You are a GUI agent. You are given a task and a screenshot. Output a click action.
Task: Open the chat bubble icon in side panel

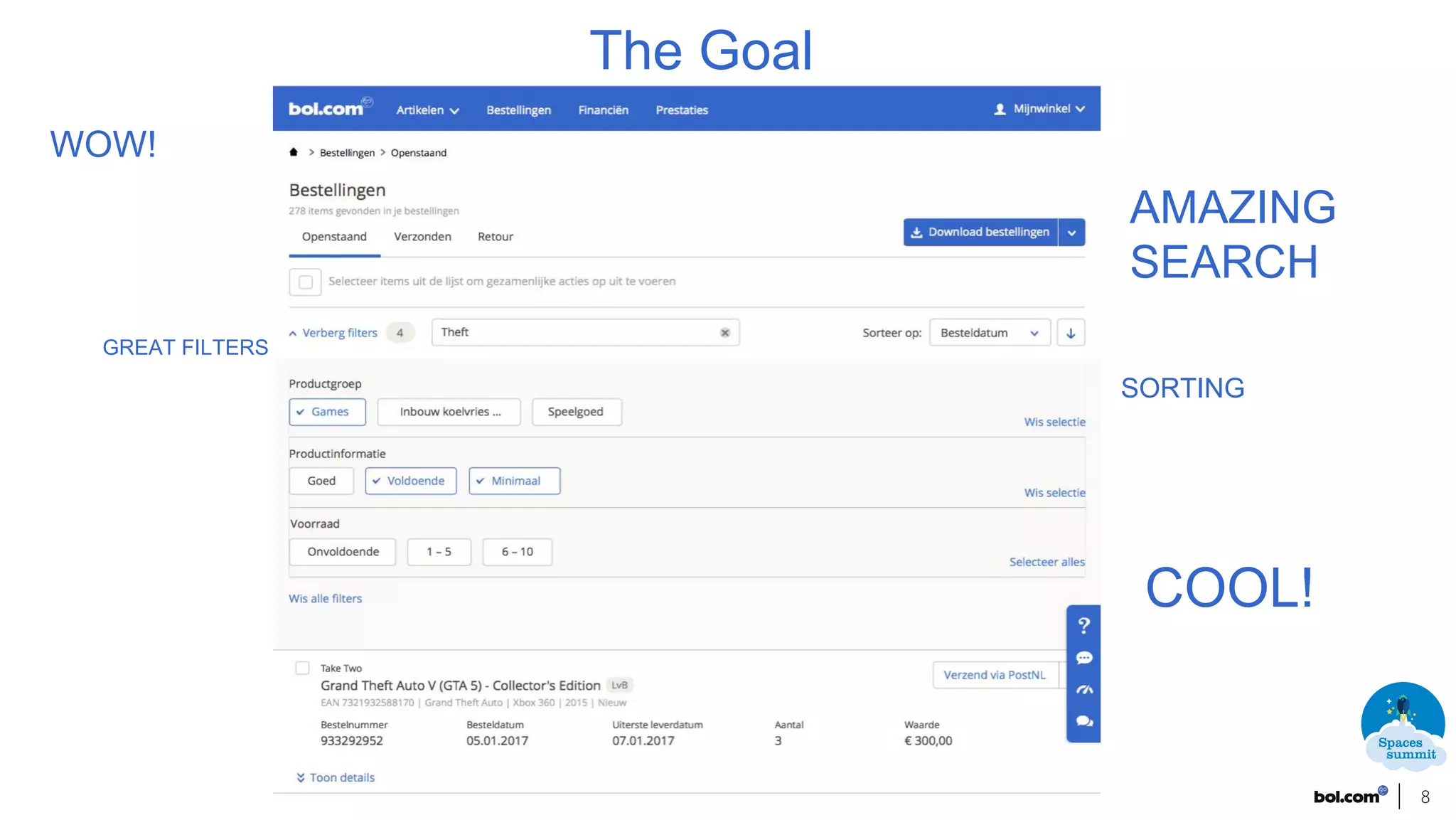click(1083, 658)
